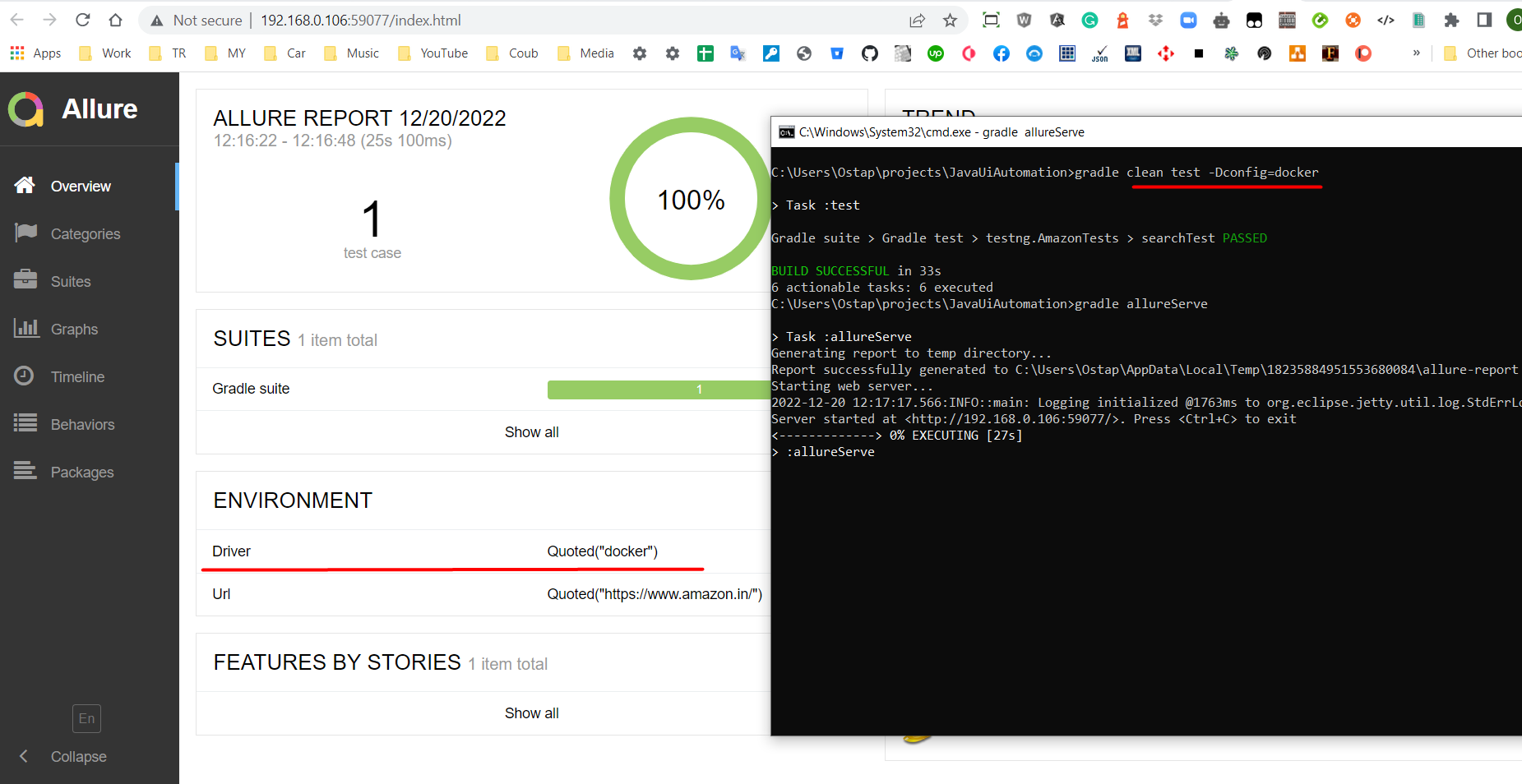Click the Url environment value
Screen dimensions: 1522x784
655,594
